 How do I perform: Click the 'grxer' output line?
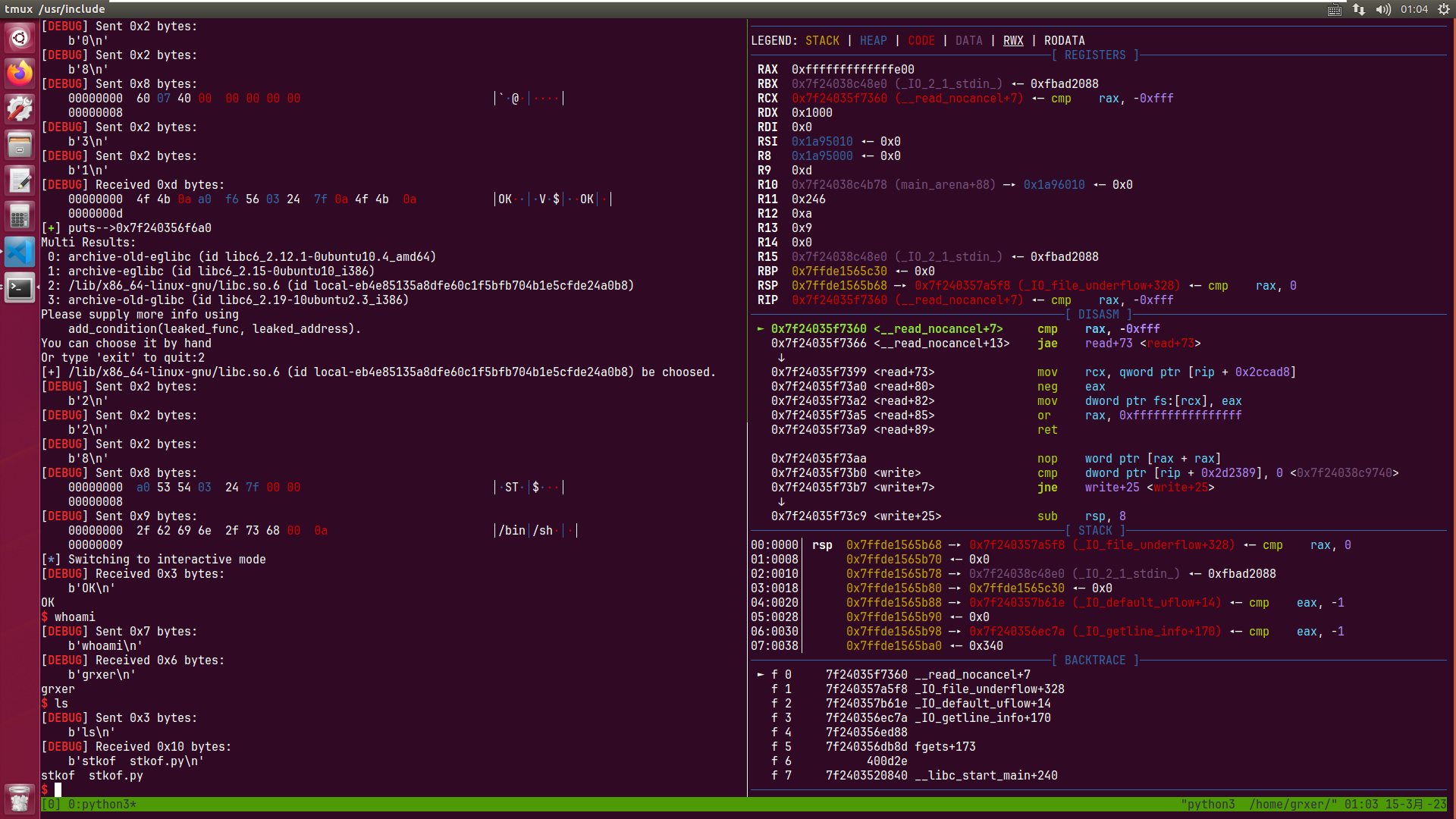point(58,689)
